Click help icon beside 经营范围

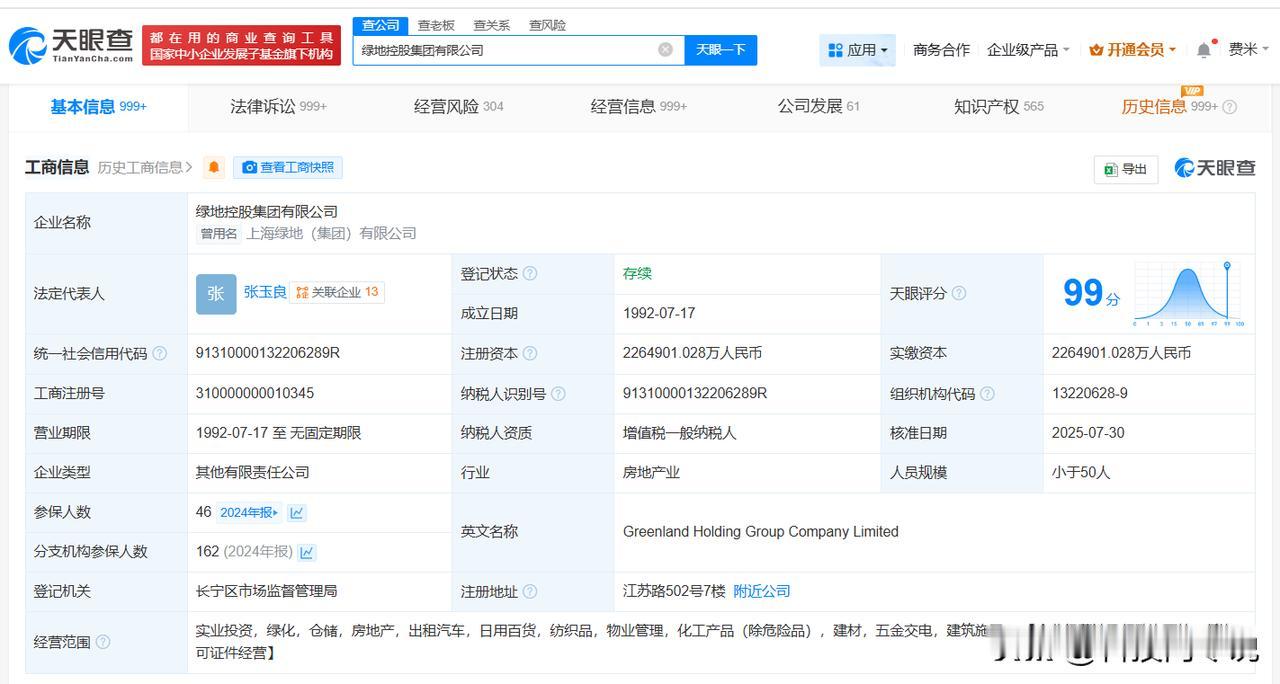click(102, 642)
